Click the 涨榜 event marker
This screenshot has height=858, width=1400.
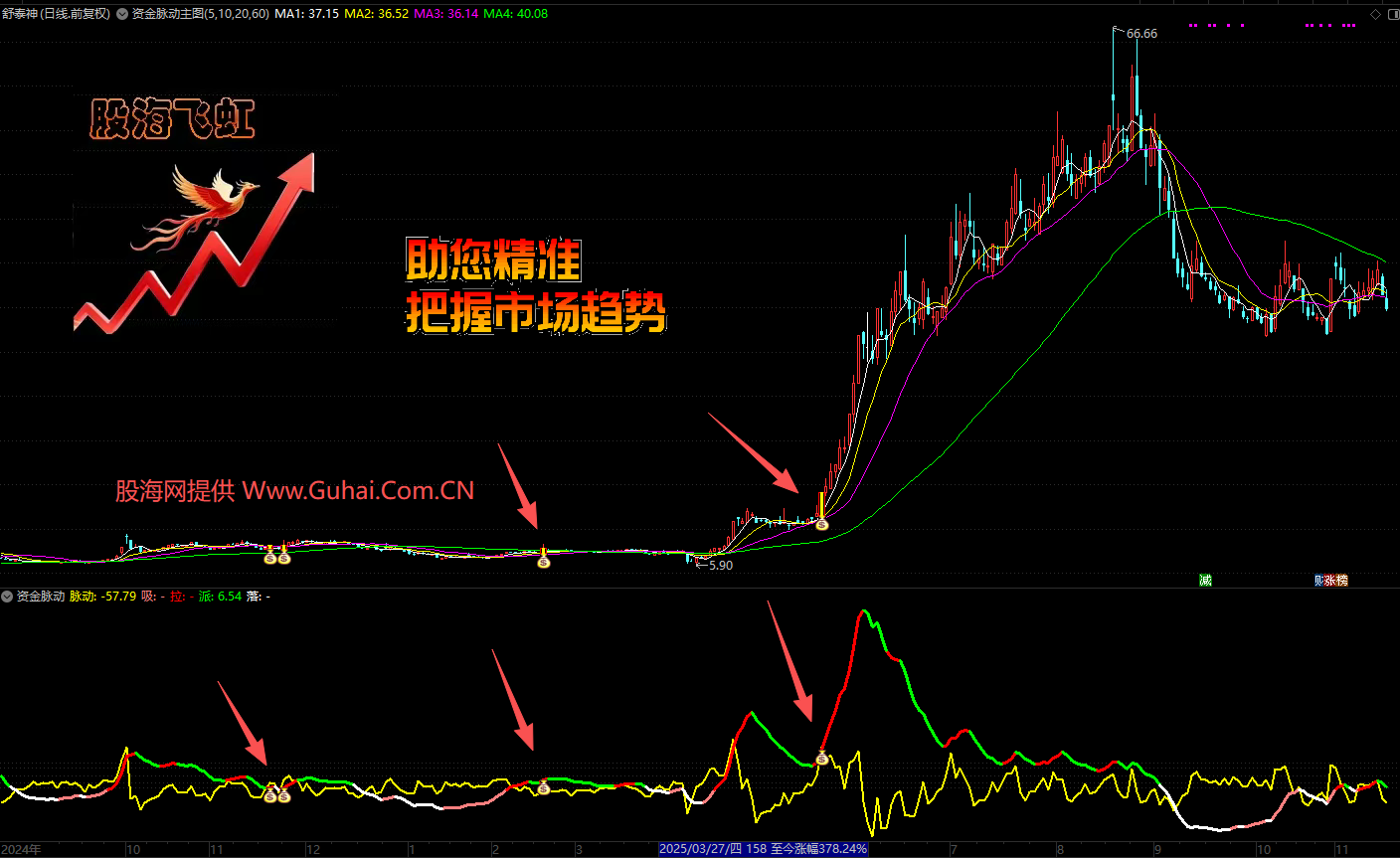tap(1332, 580)
